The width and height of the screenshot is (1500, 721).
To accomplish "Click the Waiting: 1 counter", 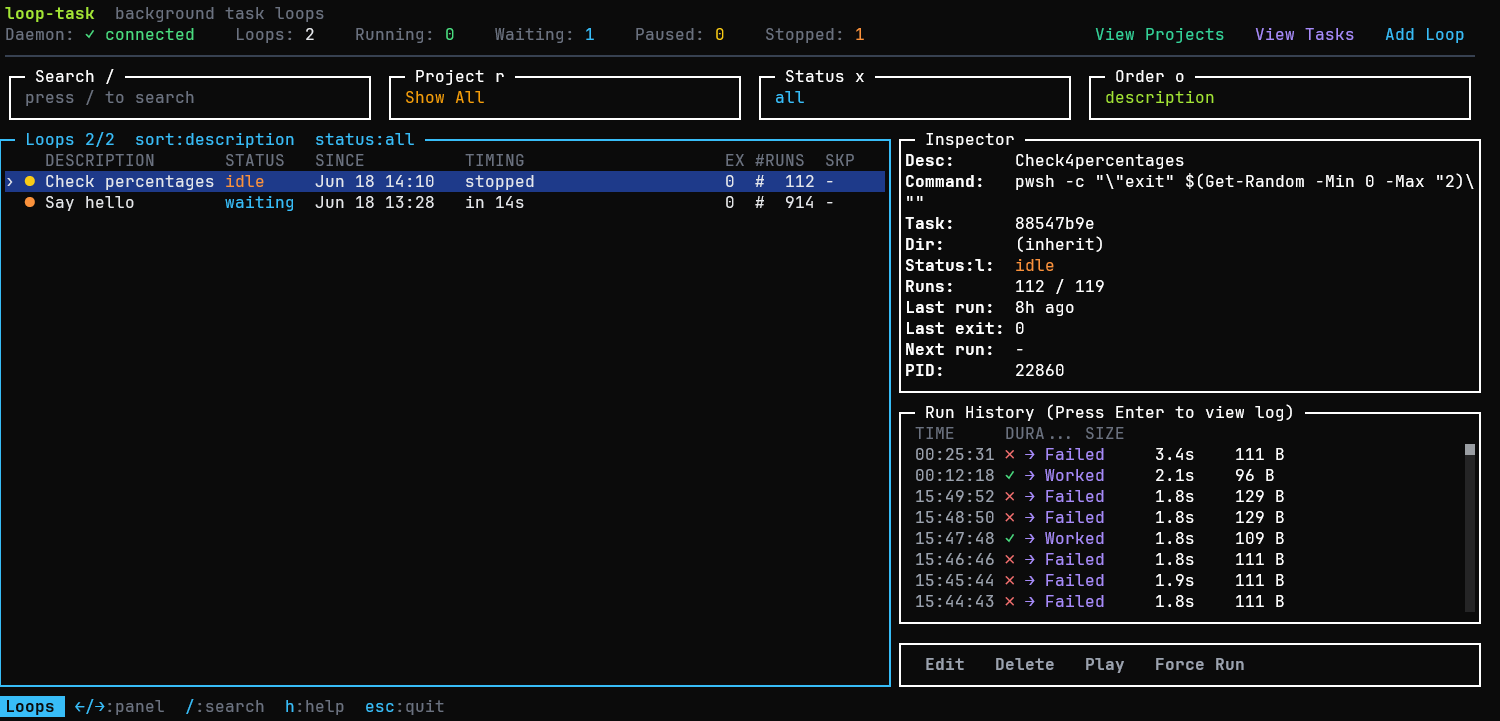I will click(545, 34).
